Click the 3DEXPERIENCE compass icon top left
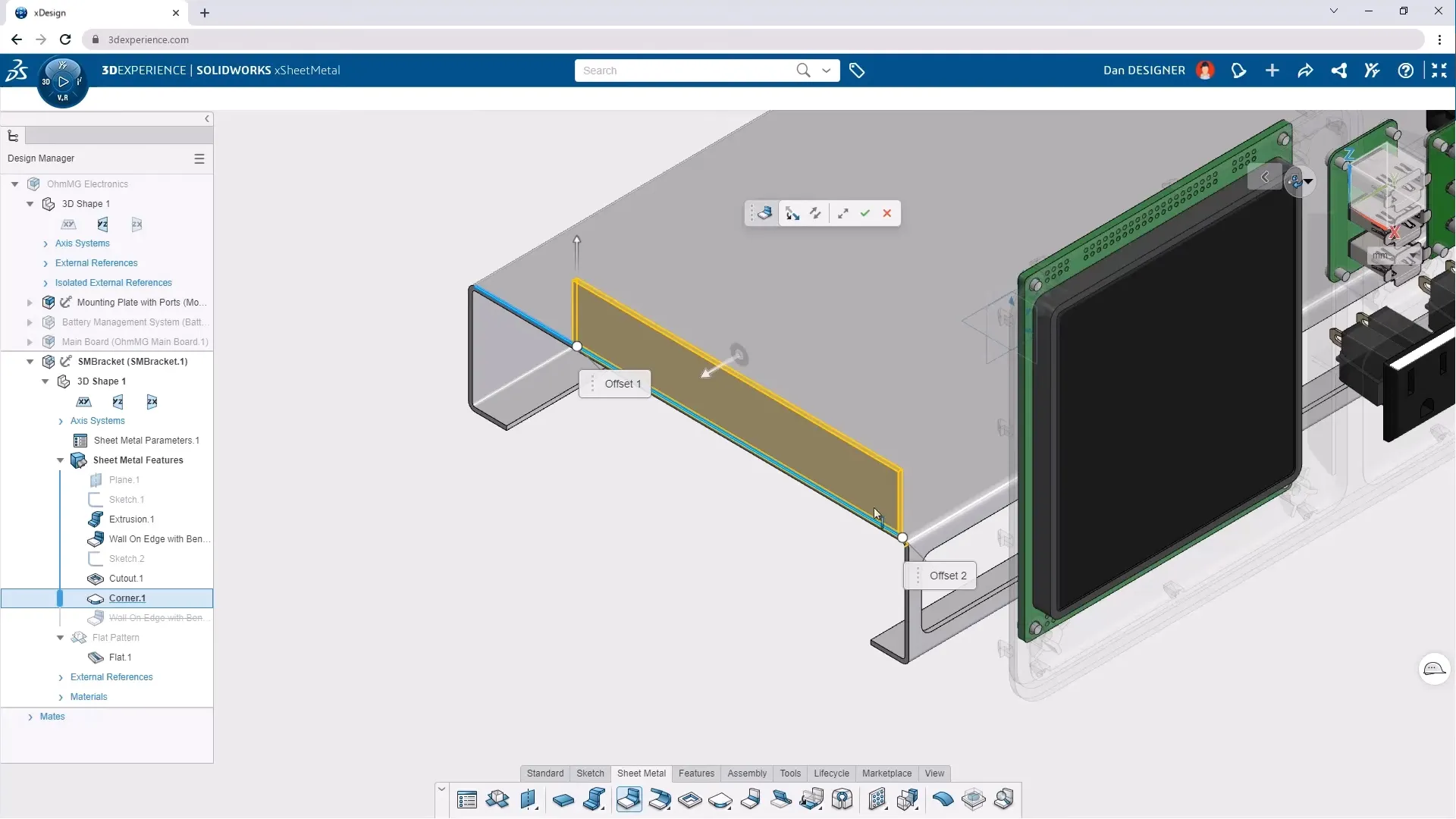 click(63, 81)
